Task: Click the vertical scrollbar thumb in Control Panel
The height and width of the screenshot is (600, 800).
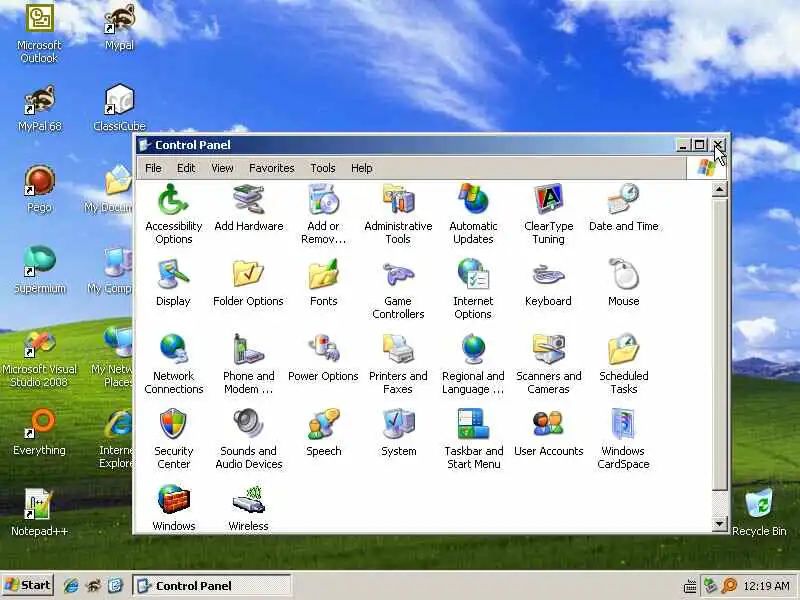Action: 719,344
